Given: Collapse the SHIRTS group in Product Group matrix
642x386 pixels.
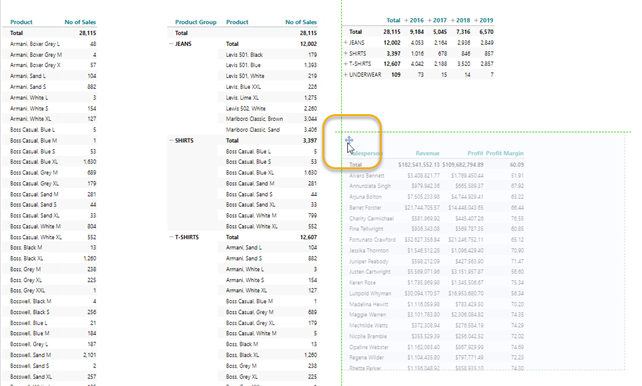Looking at the screenshot, I should click(x=171, y=140).
